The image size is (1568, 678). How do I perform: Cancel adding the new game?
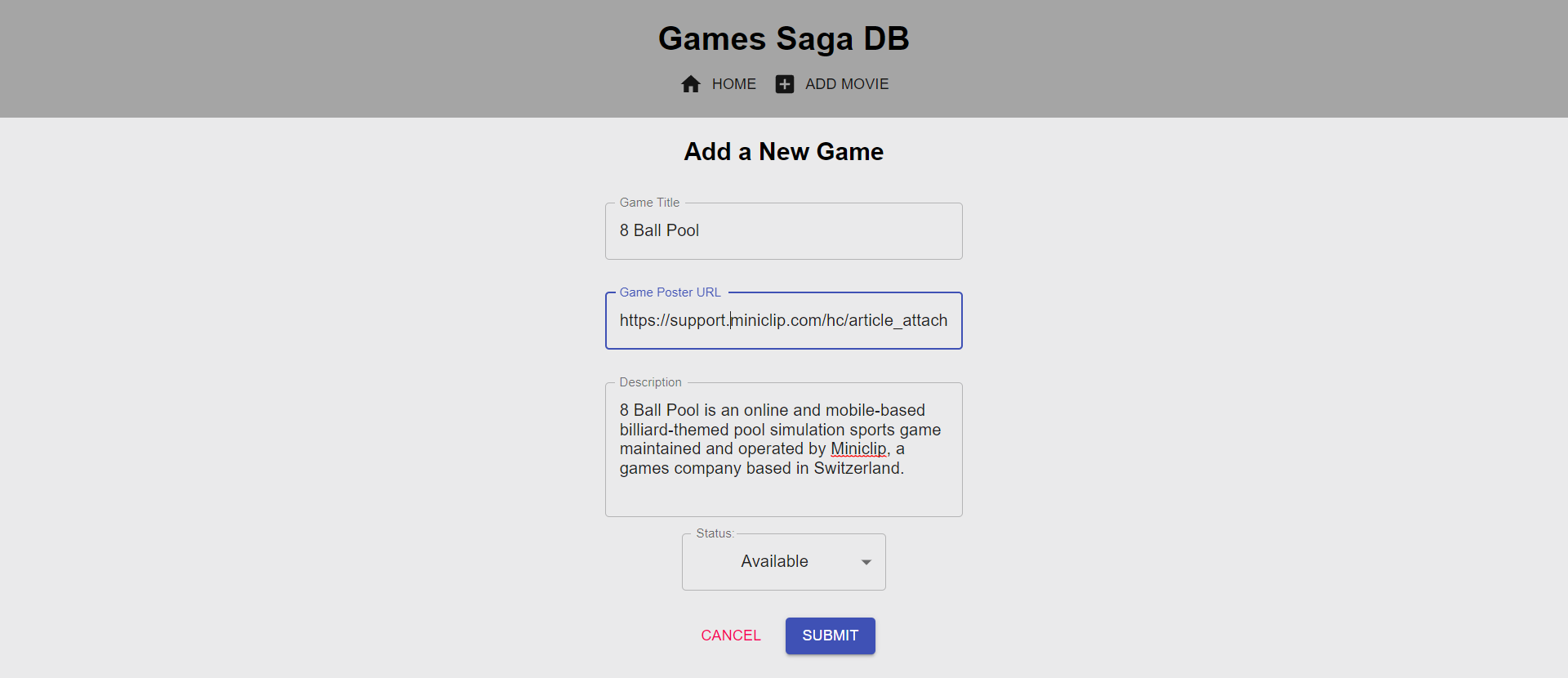(x=731, y=636)
